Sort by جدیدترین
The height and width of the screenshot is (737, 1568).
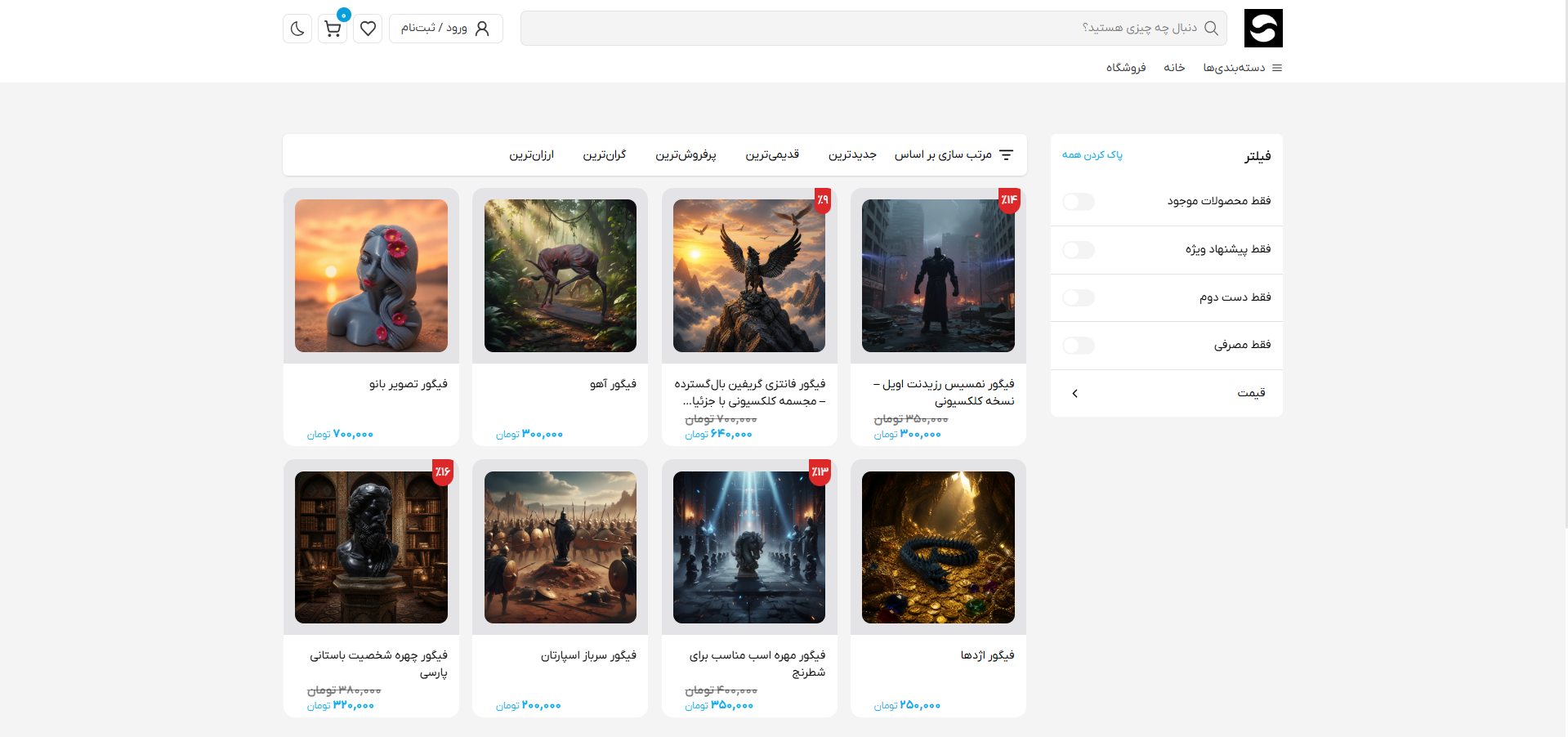tap(852, 154)
